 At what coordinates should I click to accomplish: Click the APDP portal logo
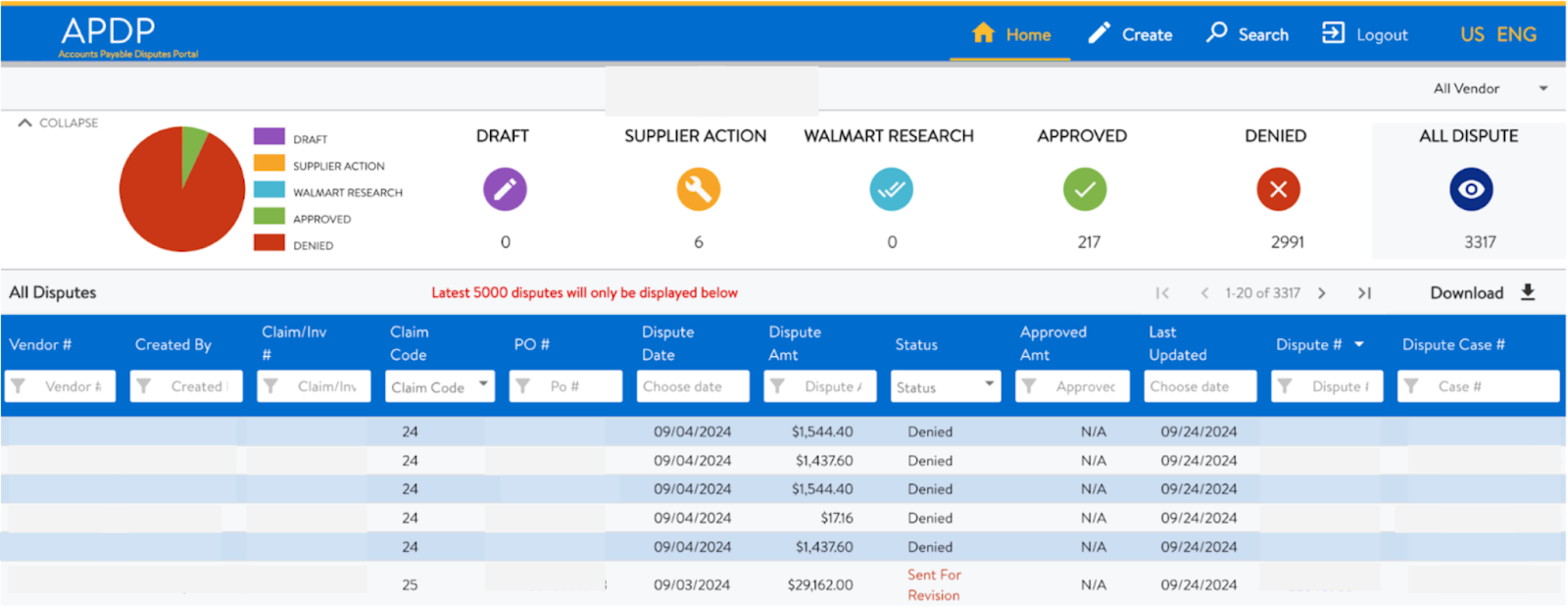[x=127, y=37]
